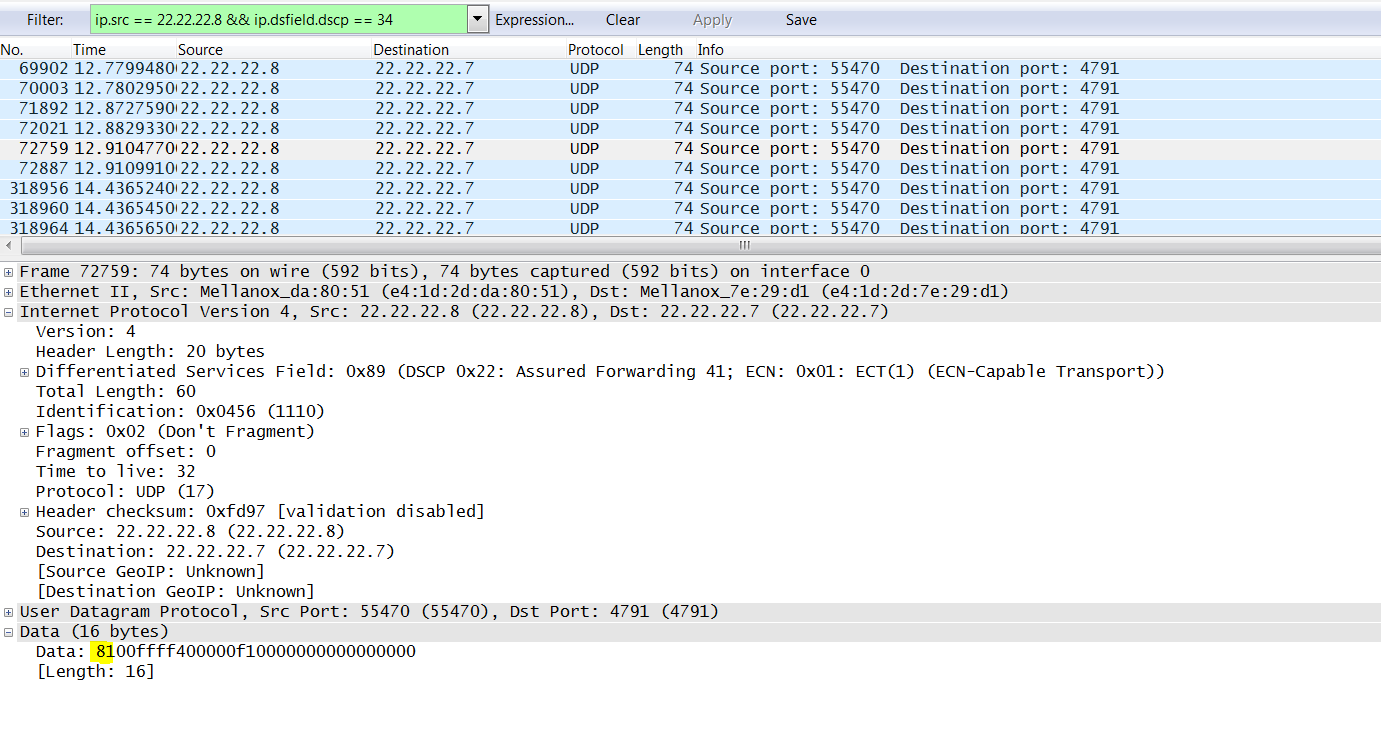This screenshot has height=736, width=1381.
Task: Select packet number 72759
Action: pos(690,149)
